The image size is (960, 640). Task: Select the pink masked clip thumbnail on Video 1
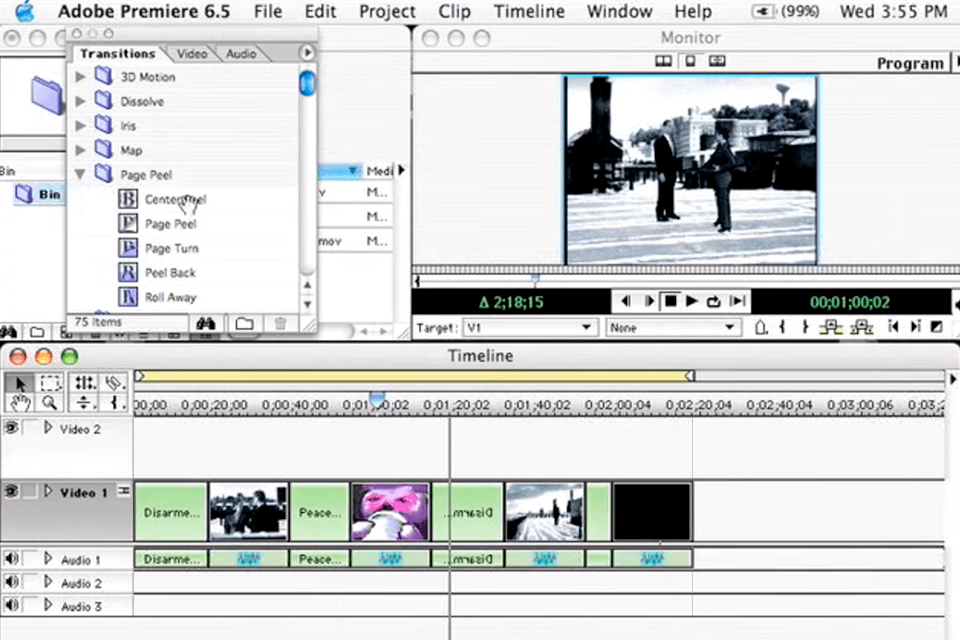click(x=390, y=511)
